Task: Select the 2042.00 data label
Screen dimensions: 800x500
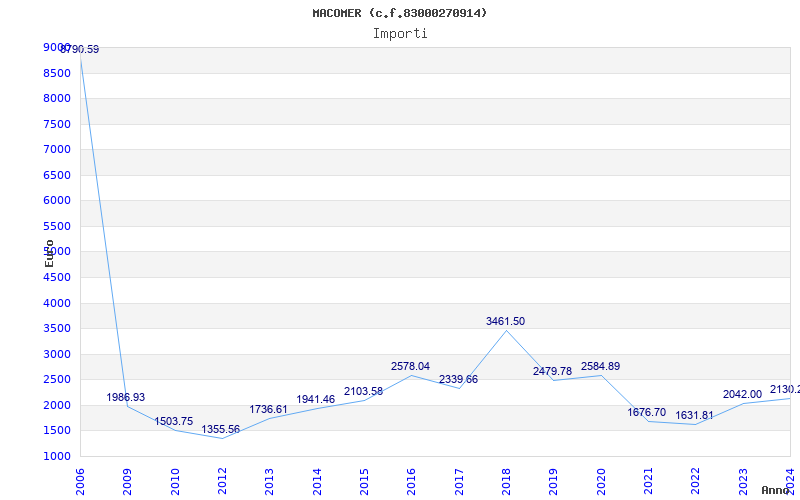Action: coord(742,394)
